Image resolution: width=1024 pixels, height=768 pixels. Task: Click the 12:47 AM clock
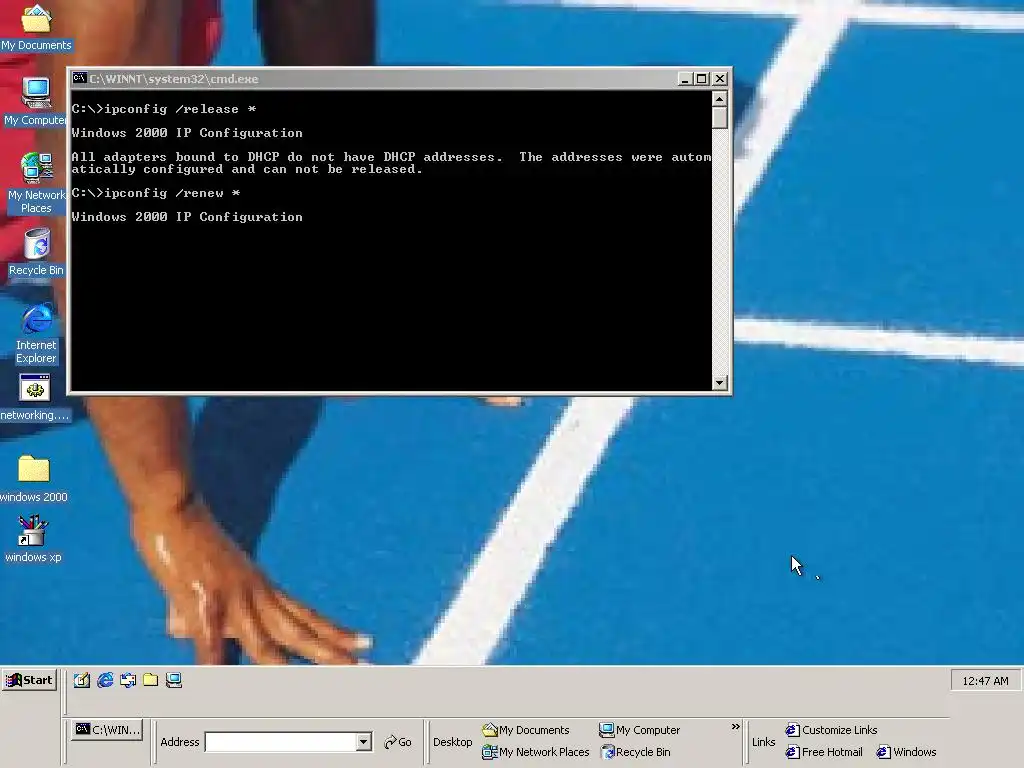(x=985, y=680)
